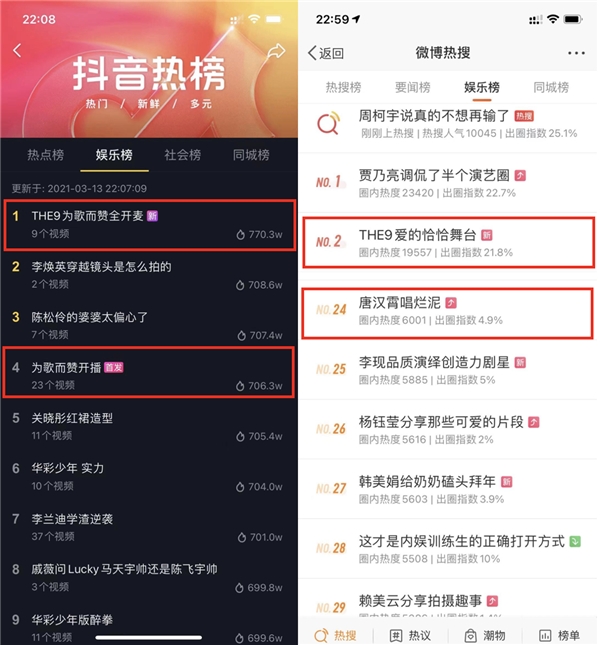Switch to the 热搜榜 tab in Weibo
Image resolution: width=600 pixels, height=645 pixels.
coord(343,87)
